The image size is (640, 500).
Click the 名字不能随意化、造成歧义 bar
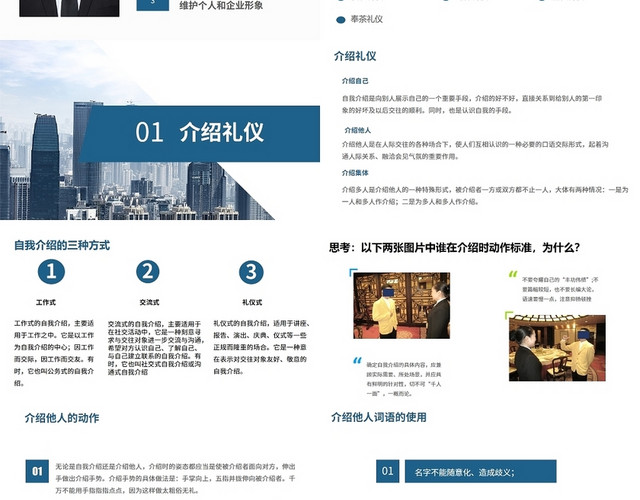480,471
